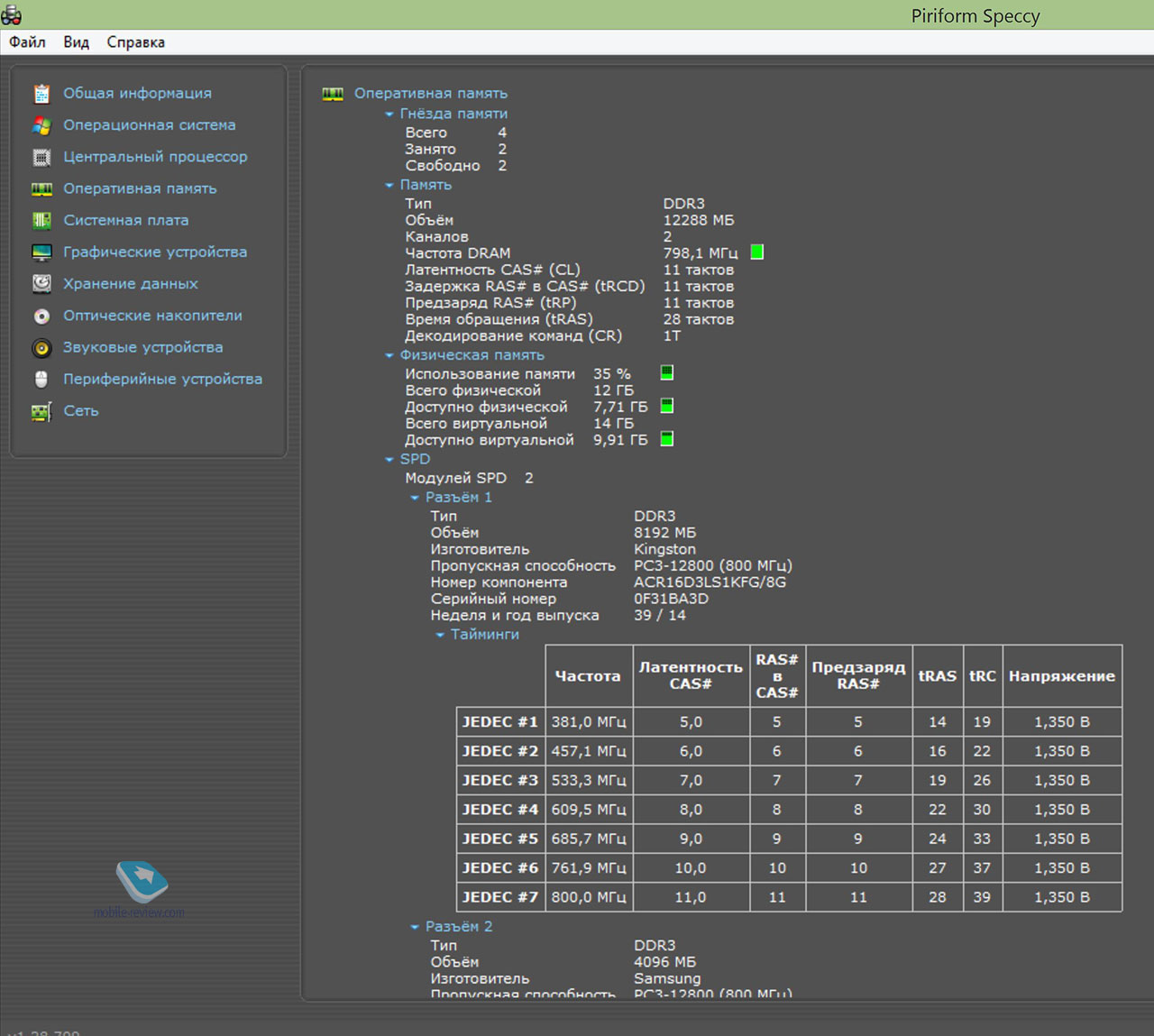Open Звуковые устройства section
1154x1036 pixels.
(x=142, y=347)
